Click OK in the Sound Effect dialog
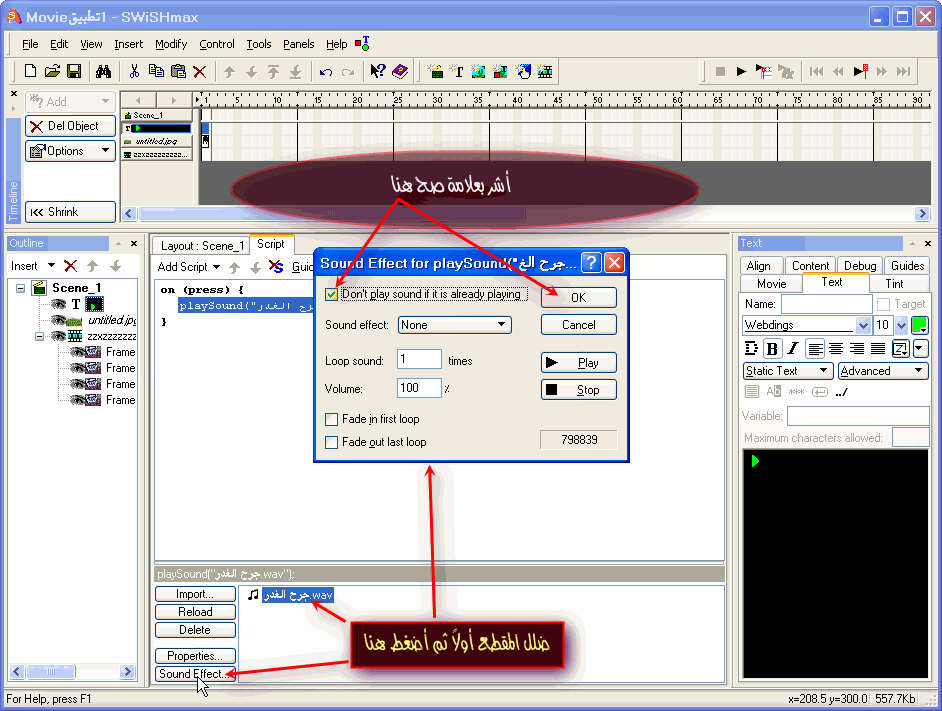This screenshot has width=942, height=711. (579, 298)
